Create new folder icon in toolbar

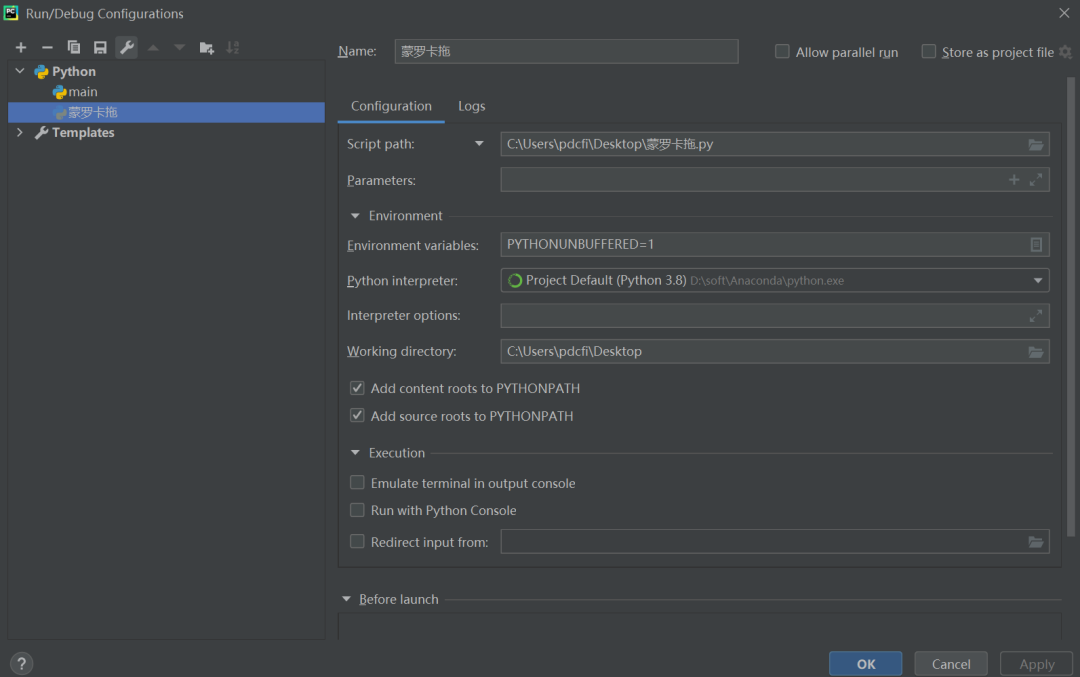click(x=206, y=48)
